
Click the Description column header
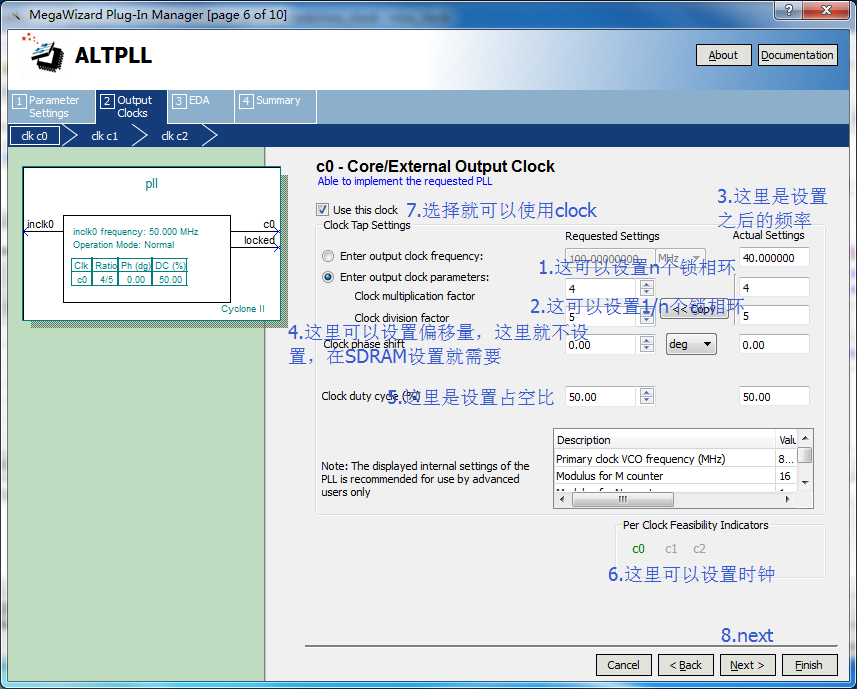point(665,440)
